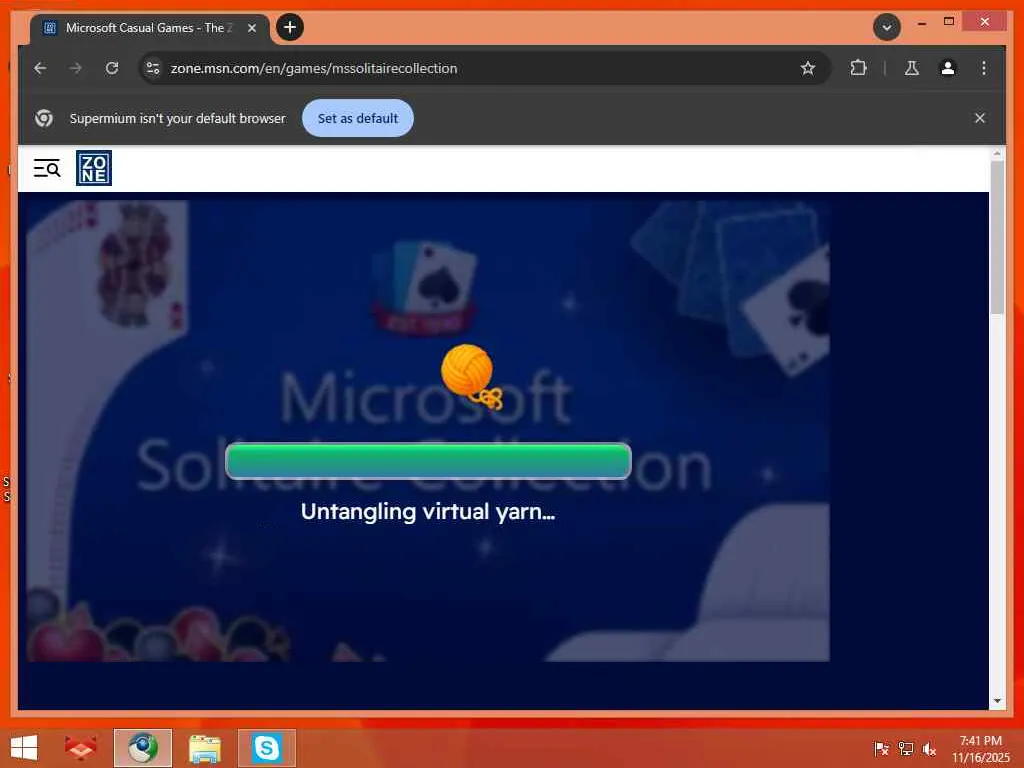Open the Chrome Labs flask icon
The height and width of the screenshot is (768, 1024).
912,68
